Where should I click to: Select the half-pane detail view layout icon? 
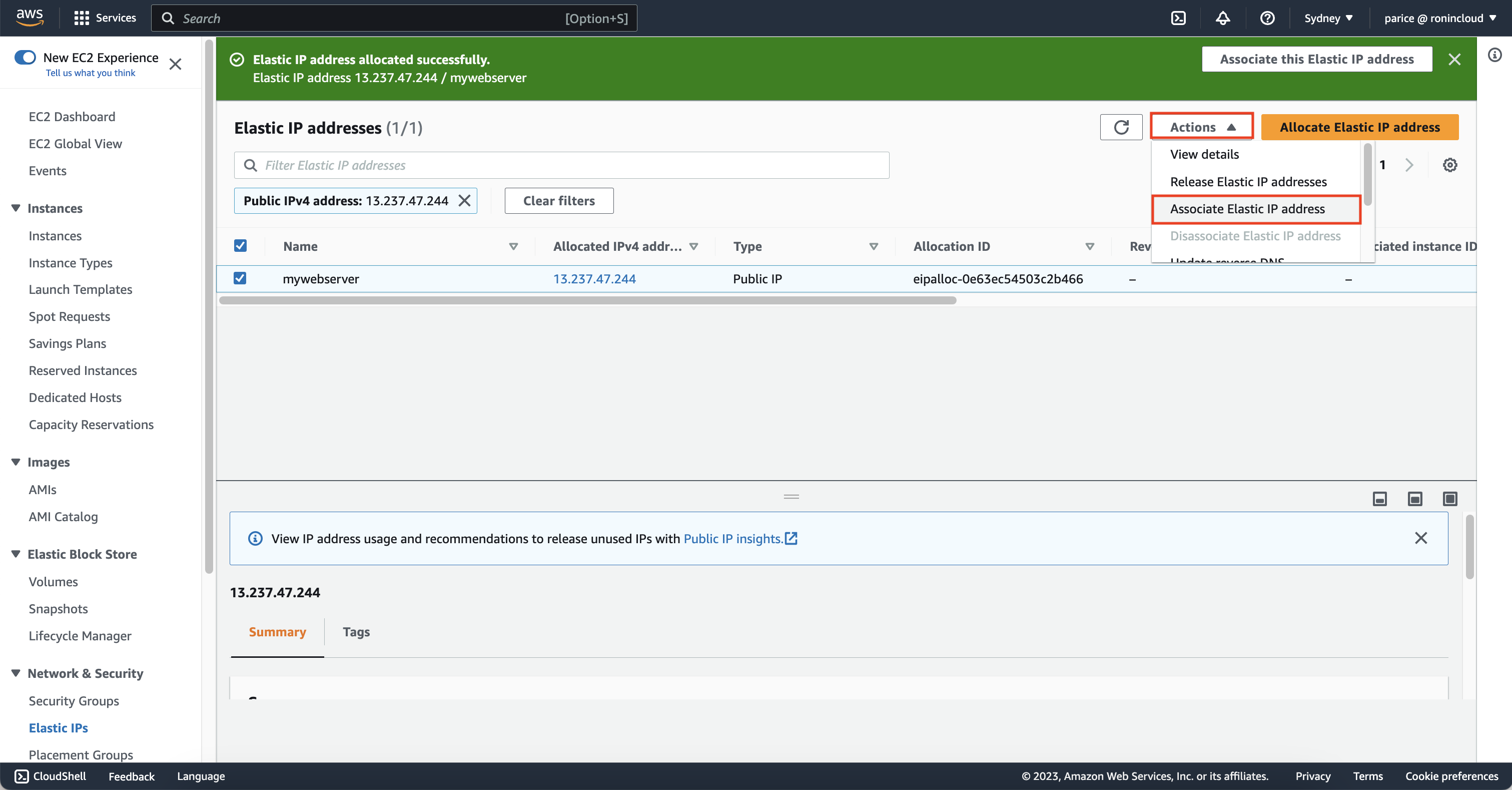tap(1415, 499)
